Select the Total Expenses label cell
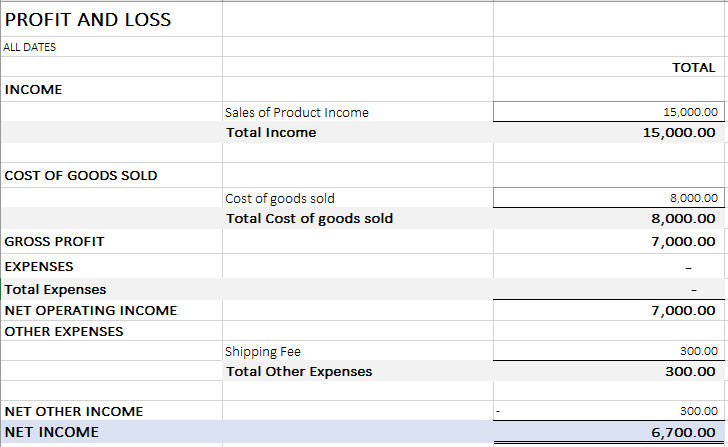The width and height of the screenshot is (728, 447). 56,289
